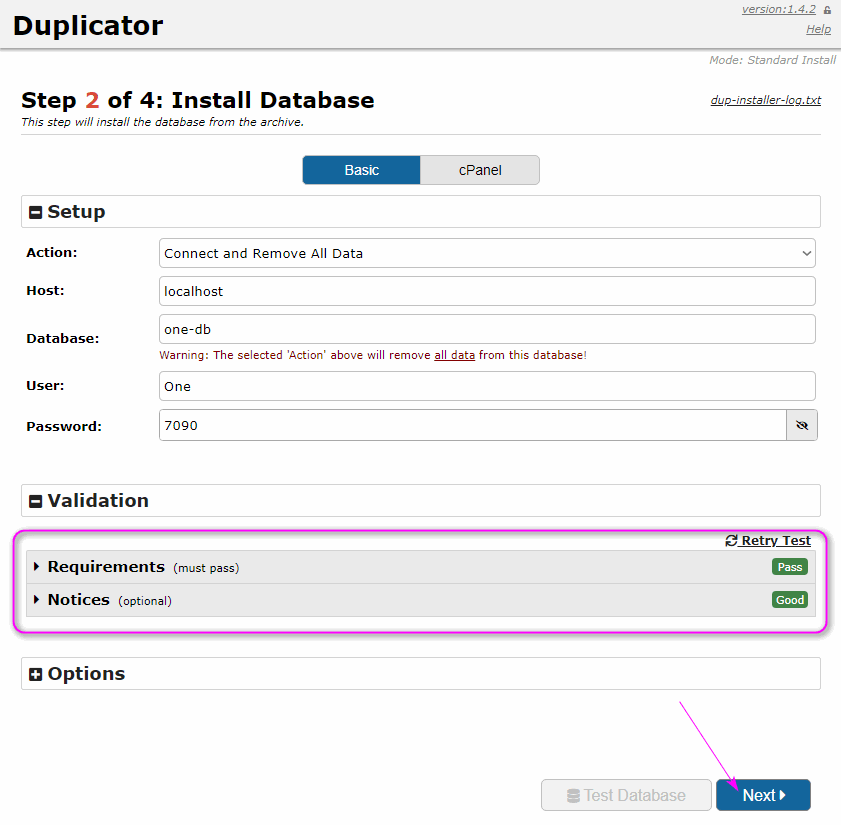Collapse the Setup section minus icon
Screen dimensions: 841x825
click(x=35, y=212)
